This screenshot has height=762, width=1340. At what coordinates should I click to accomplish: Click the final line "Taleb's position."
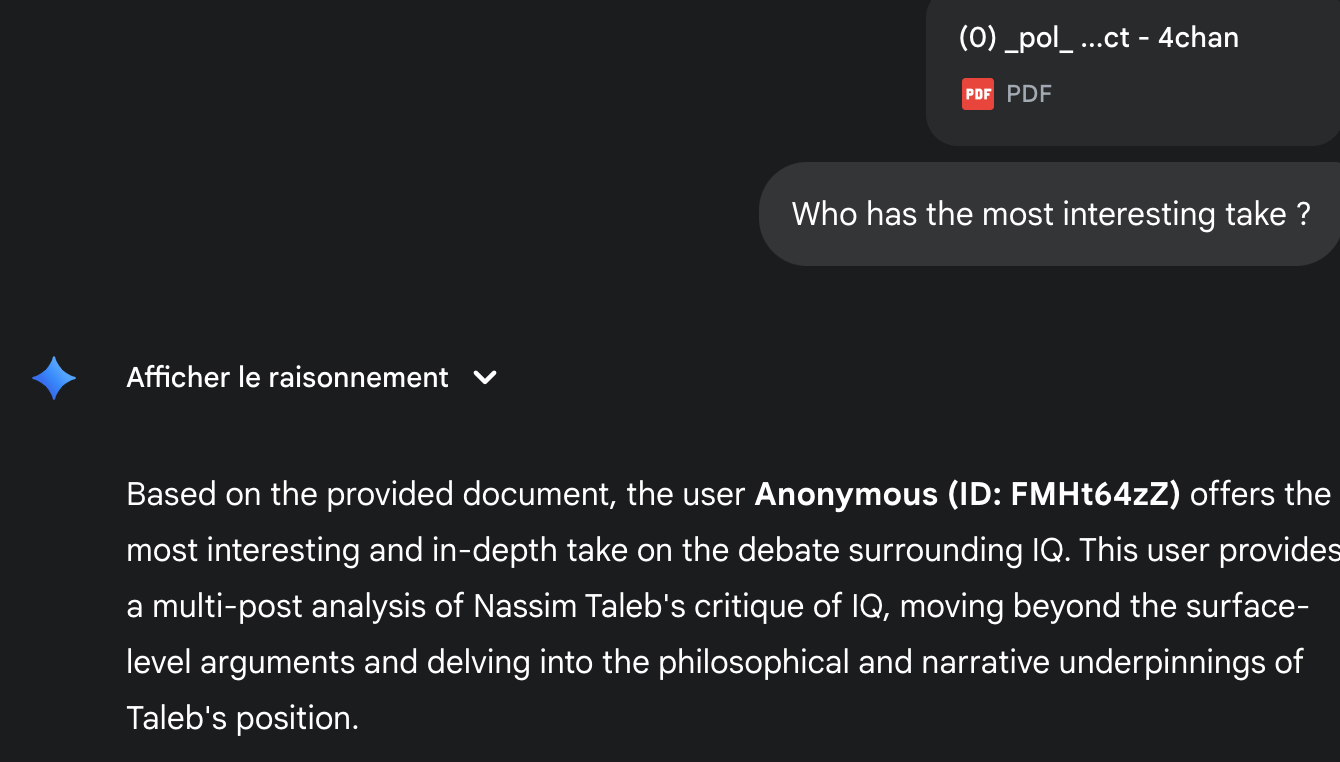coord(242,718)
